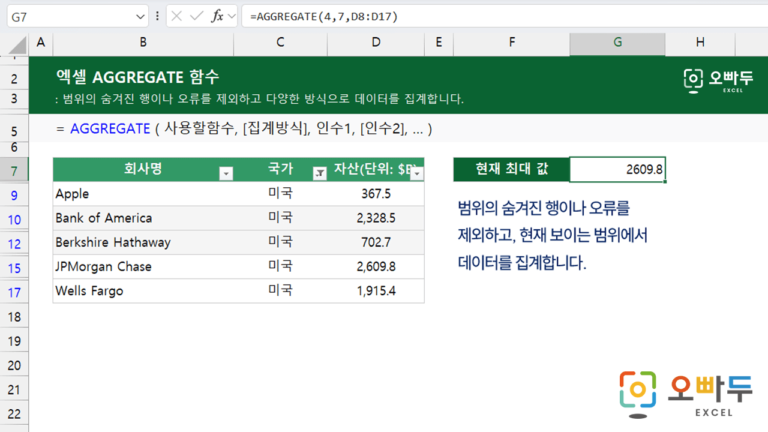Click the Apple company cell
Viewport: 768px width, 432px height.
coord(143,193)
